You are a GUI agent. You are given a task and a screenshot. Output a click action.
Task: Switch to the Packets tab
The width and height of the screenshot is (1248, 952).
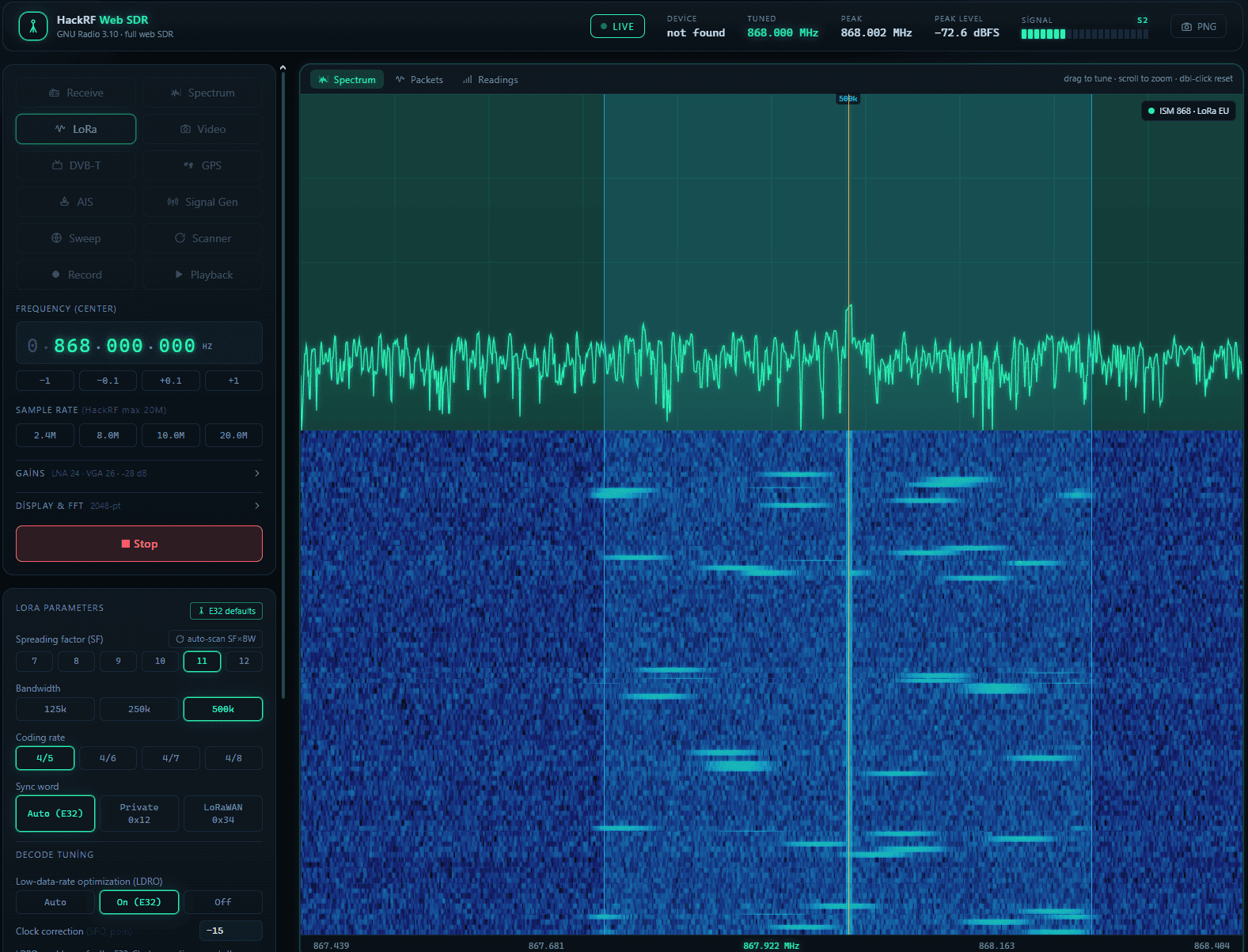click(x=419, y=80)
